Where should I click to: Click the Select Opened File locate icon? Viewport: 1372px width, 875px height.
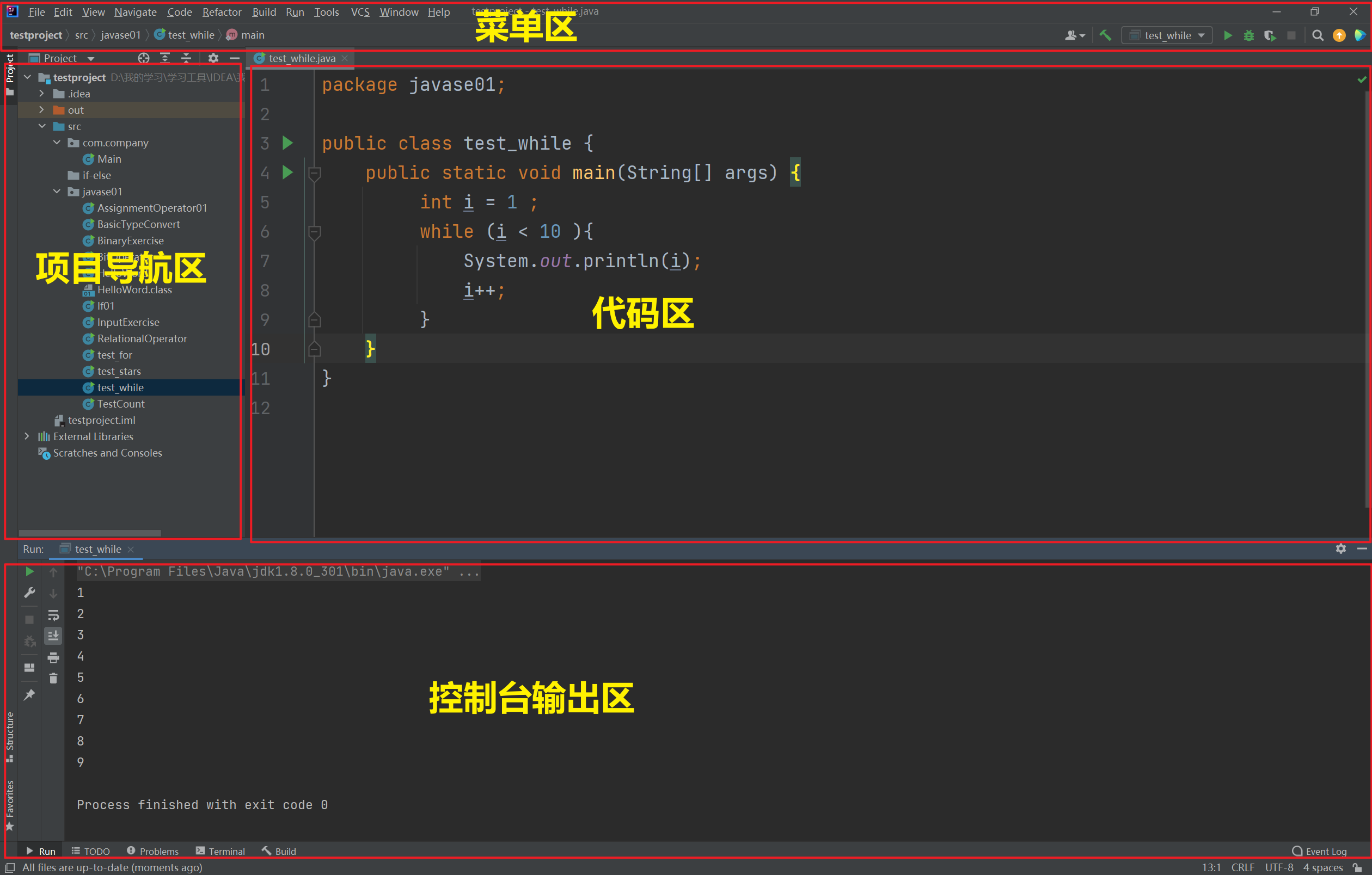(x=144, y=58)
